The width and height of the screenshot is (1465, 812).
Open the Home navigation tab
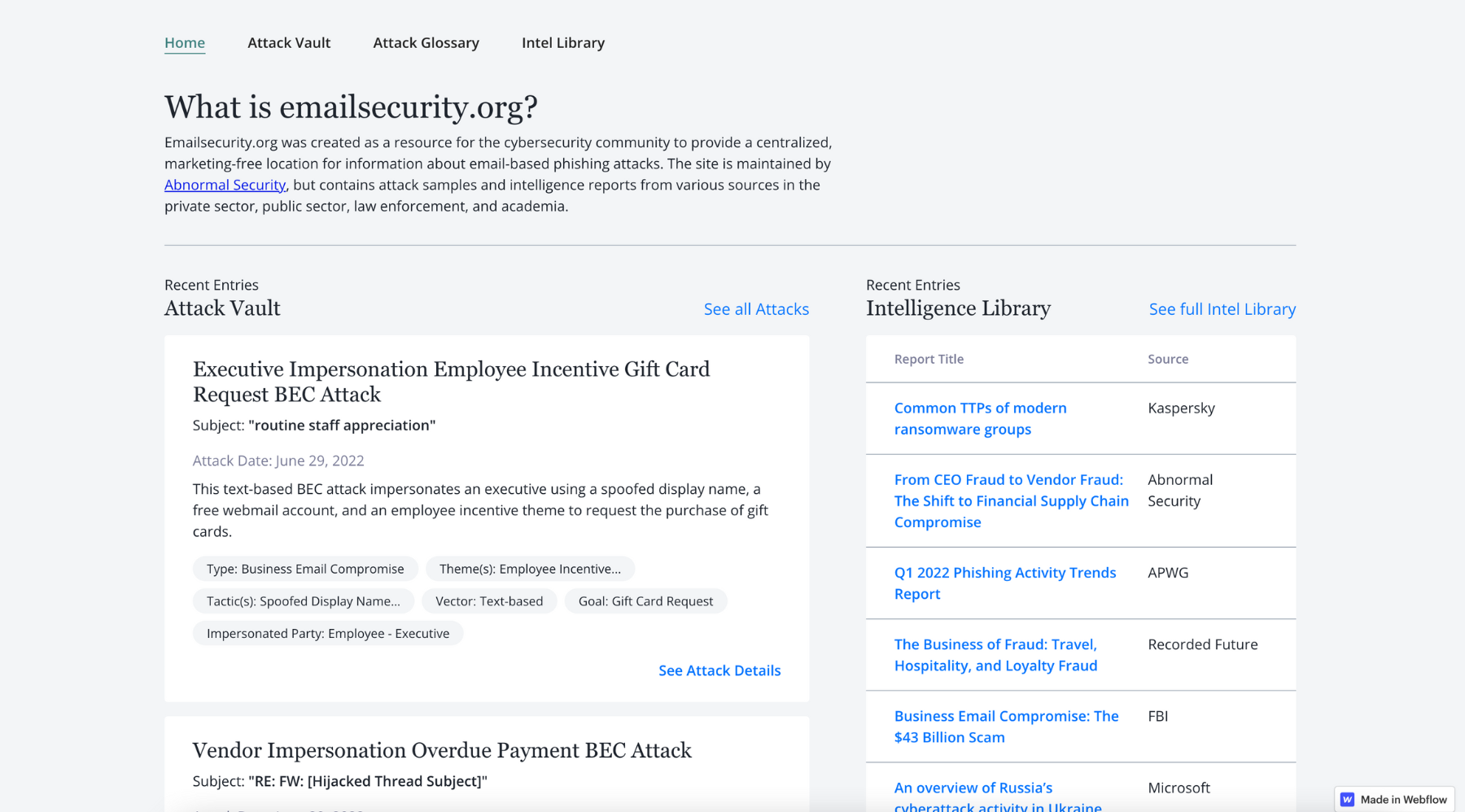pyautogui.click(x=185, y=42)
